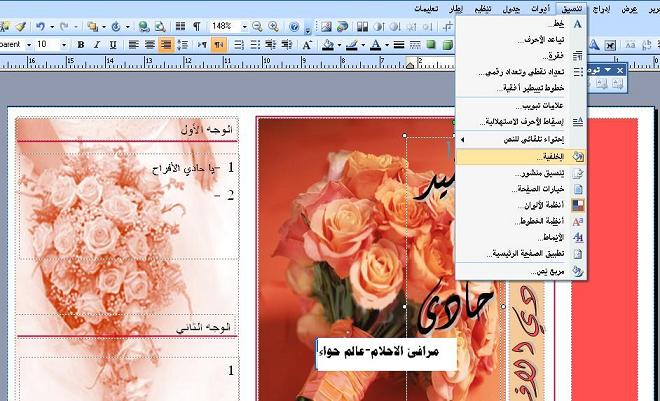Click the Bold formatting button
Image resolution: width=660 pixels, height=401 pixels.
click(82, 45)
